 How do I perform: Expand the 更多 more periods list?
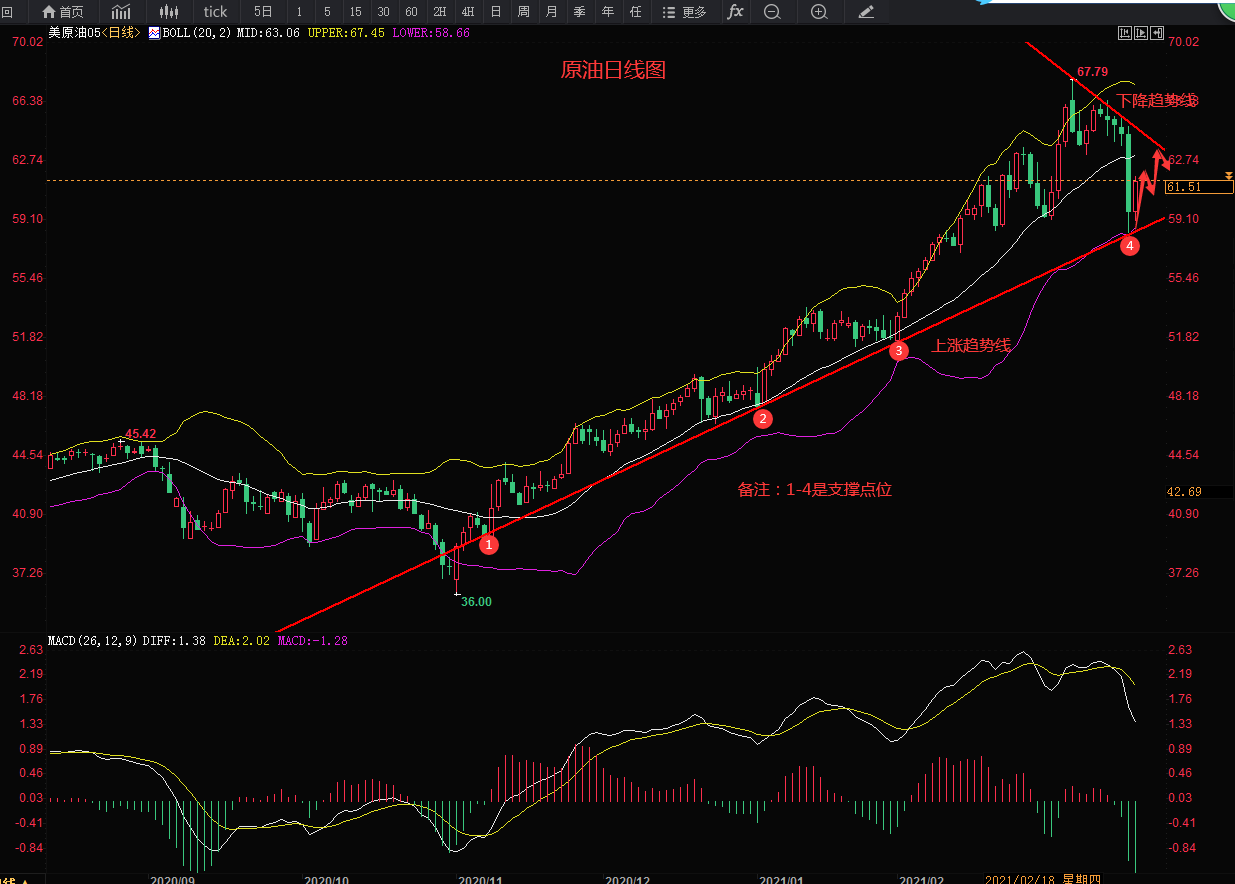[685, 12]
